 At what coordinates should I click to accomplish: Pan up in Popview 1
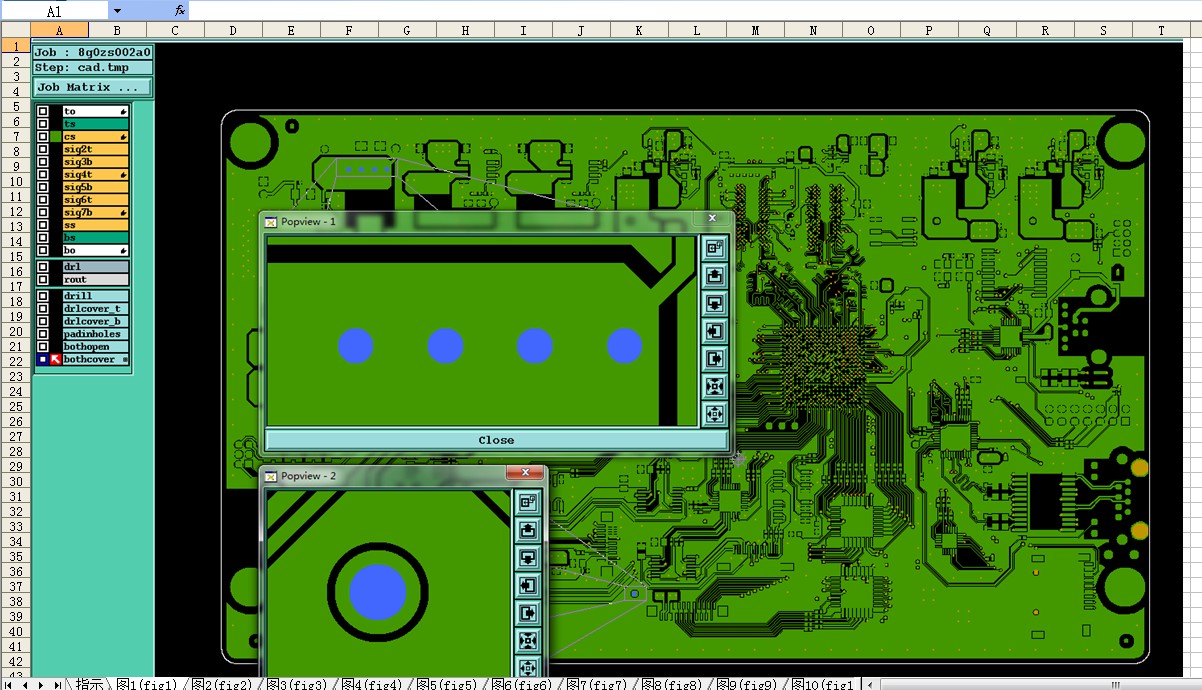coord(715,275)
